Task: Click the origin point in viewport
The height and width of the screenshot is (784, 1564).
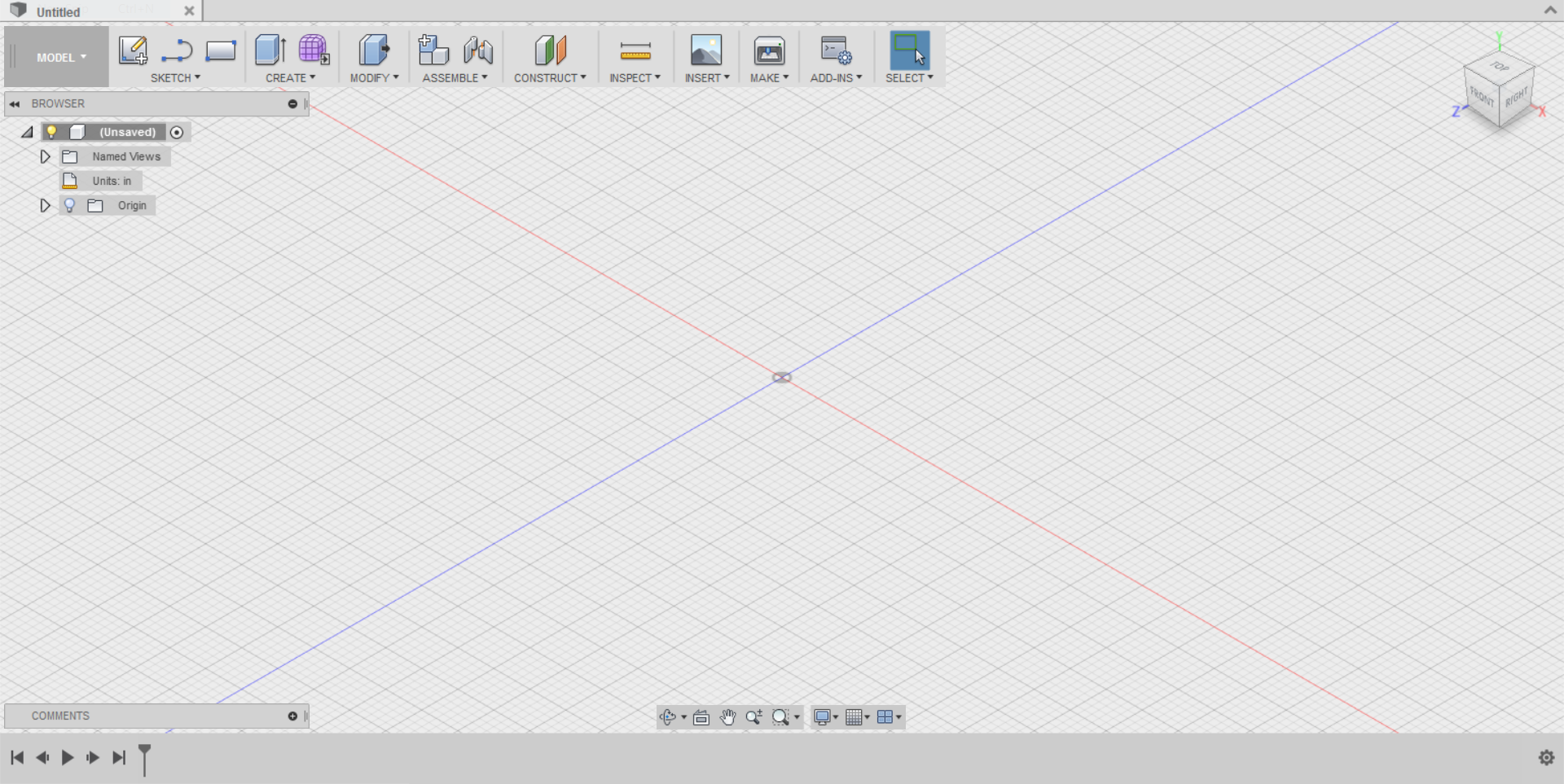Action: point(782,378)
